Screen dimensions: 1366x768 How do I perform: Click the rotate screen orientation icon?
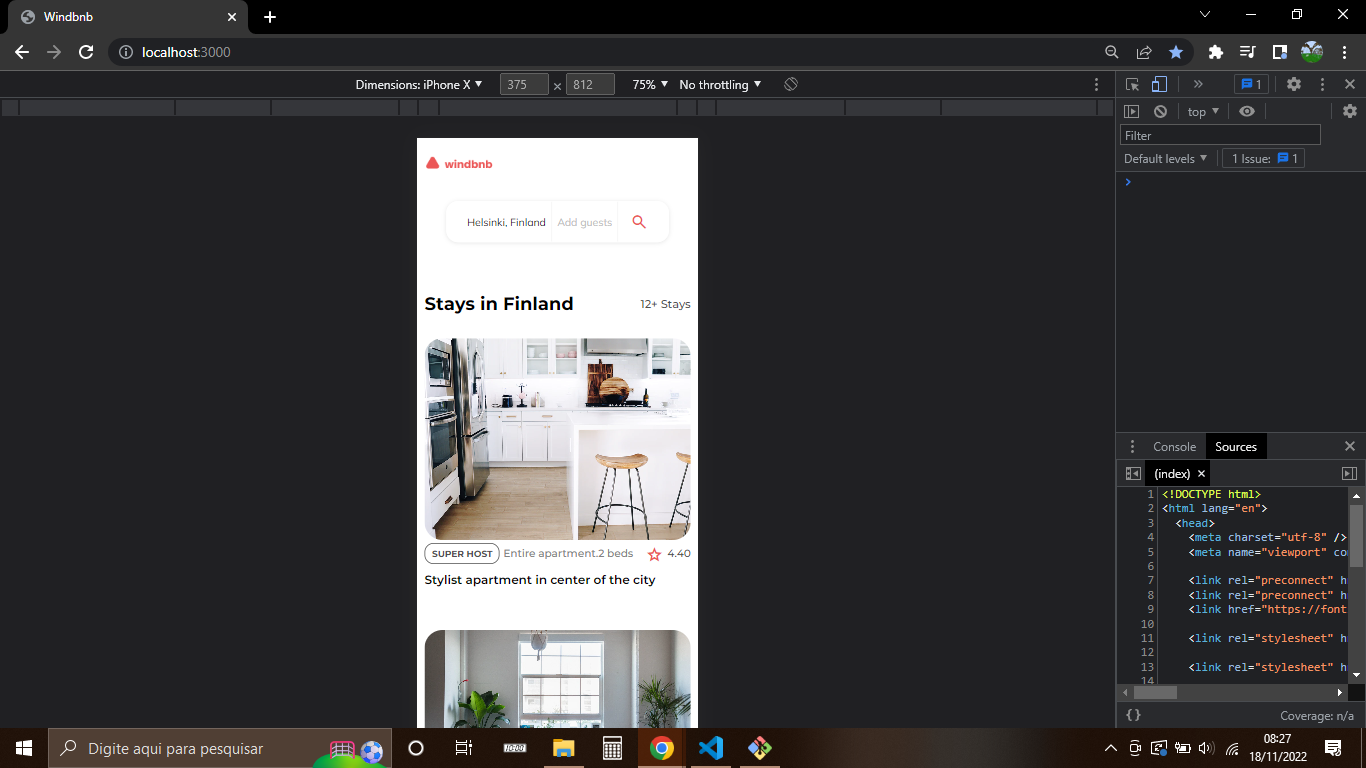pyautogui.click(x=790, y=84)
